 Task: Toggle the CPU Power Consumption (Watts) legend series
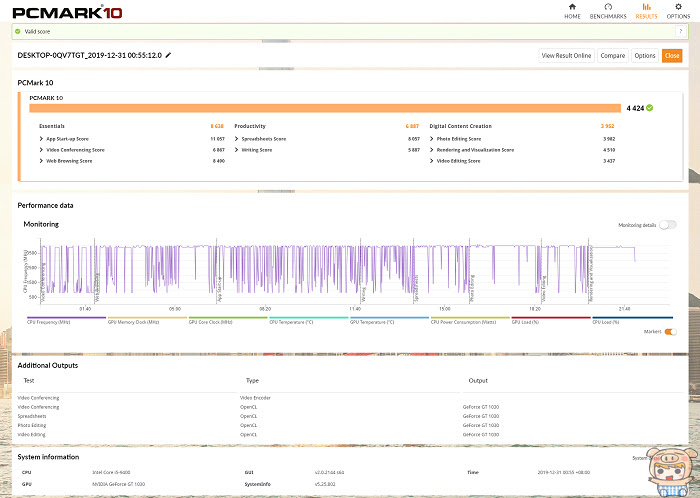(x=470, y=320)
